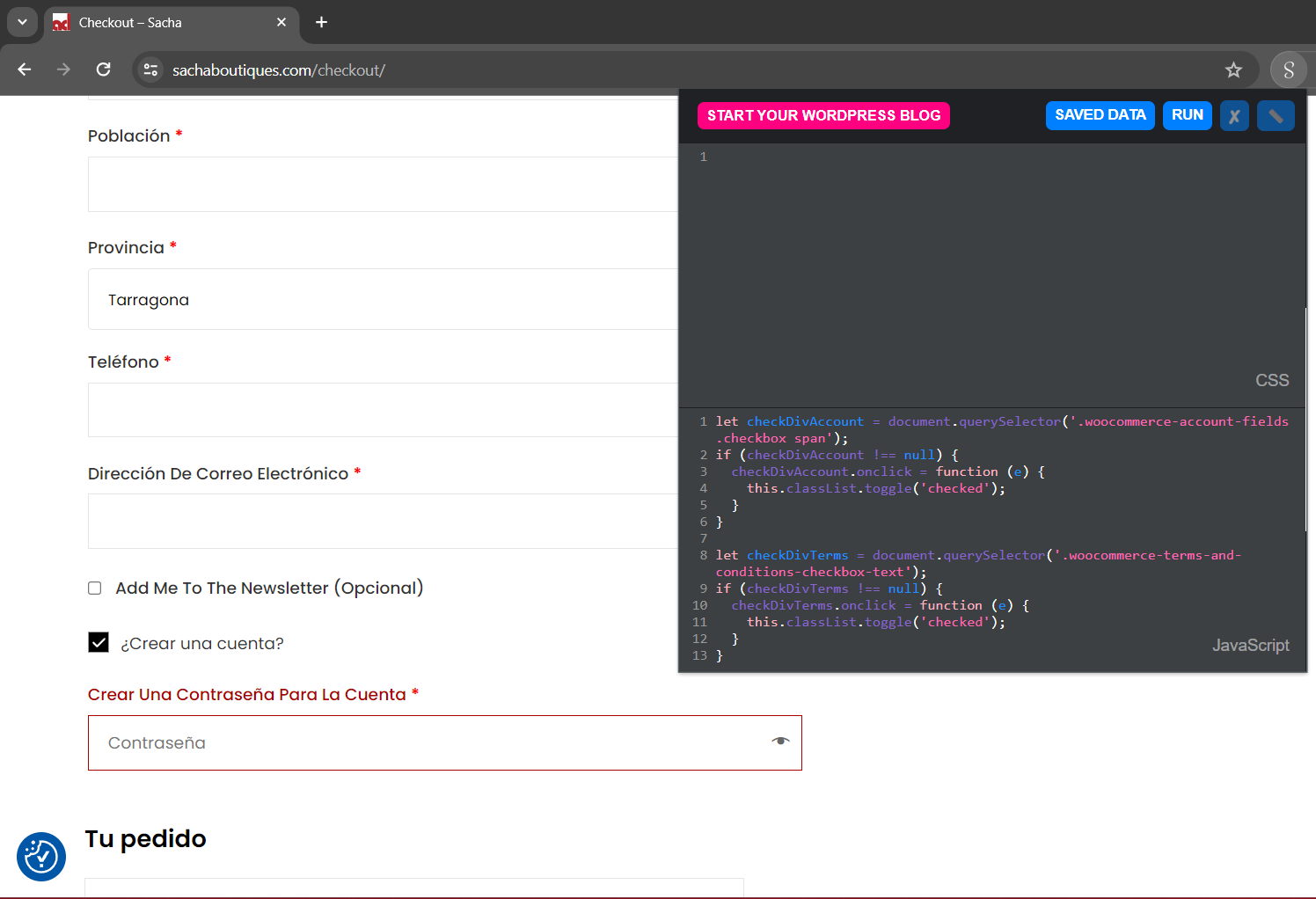The width and height of the screenshot is (1316, 899).
Task: Go forward with the browser arrow
Action: pyautogui.click(x=63, y=69)
